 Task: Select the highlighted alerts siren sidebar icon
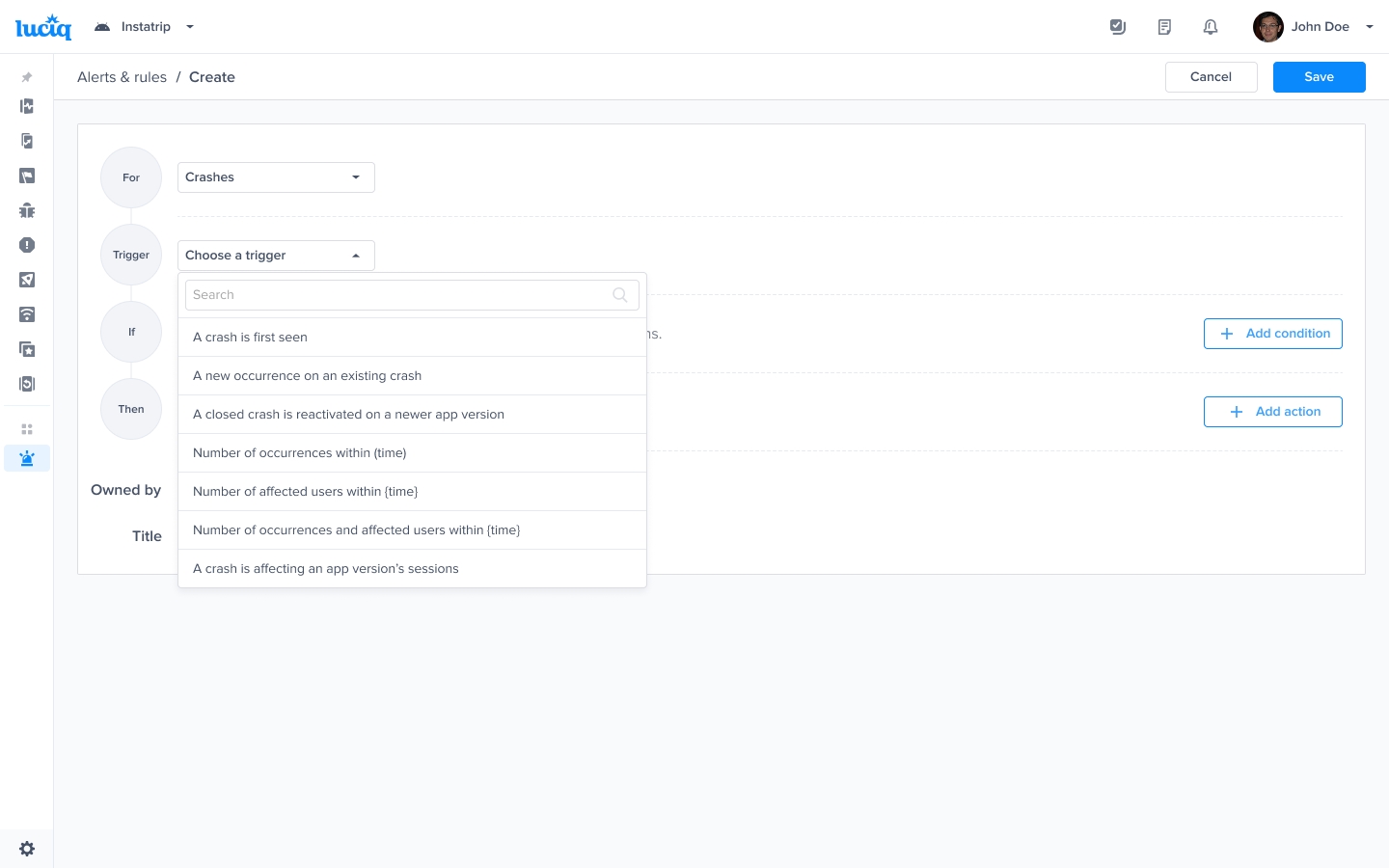pos(27,458)
